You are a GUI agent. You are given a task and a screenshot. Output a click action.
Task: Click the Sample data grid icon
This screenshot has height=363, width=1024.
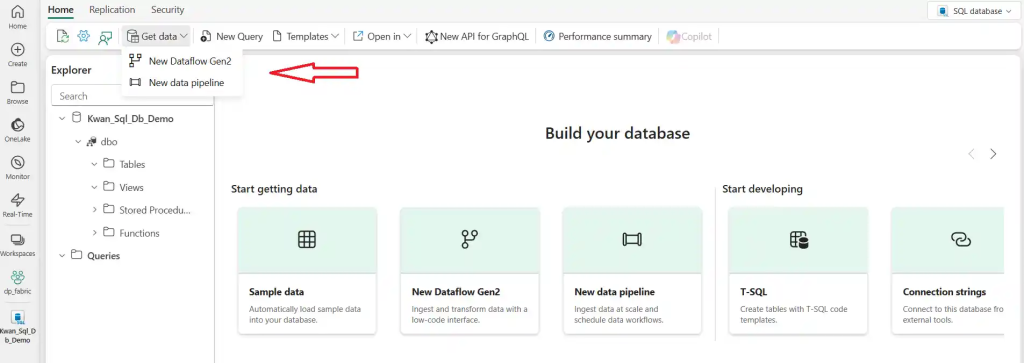307,240
